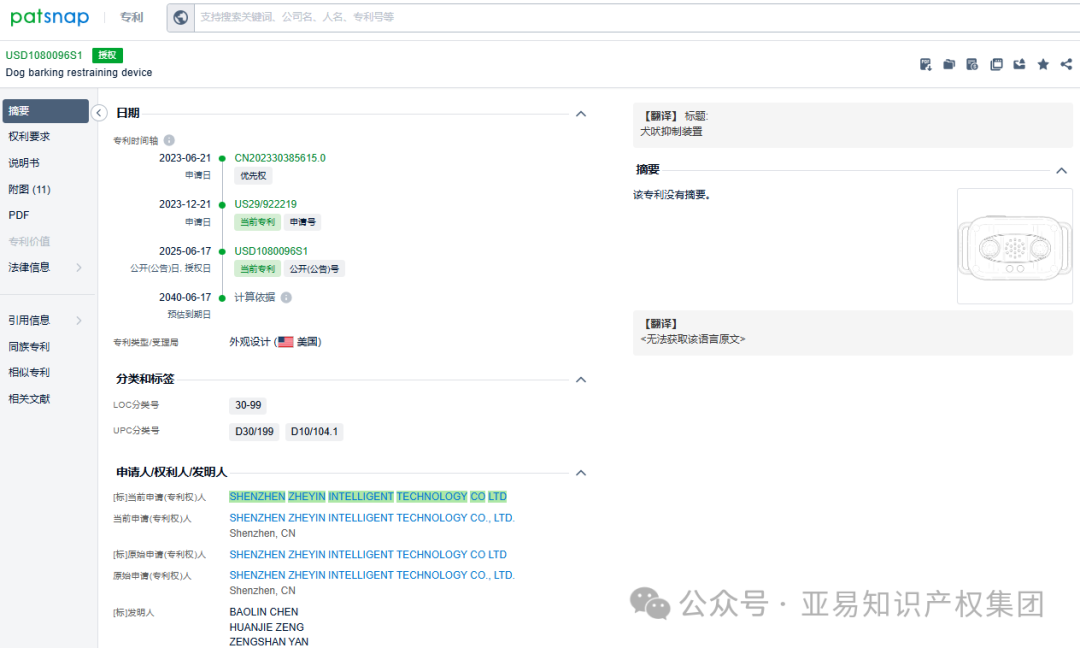Collapse the 日期 section
The height and width of the screenshot is (648, 1080).
click(x=581, y=114)
